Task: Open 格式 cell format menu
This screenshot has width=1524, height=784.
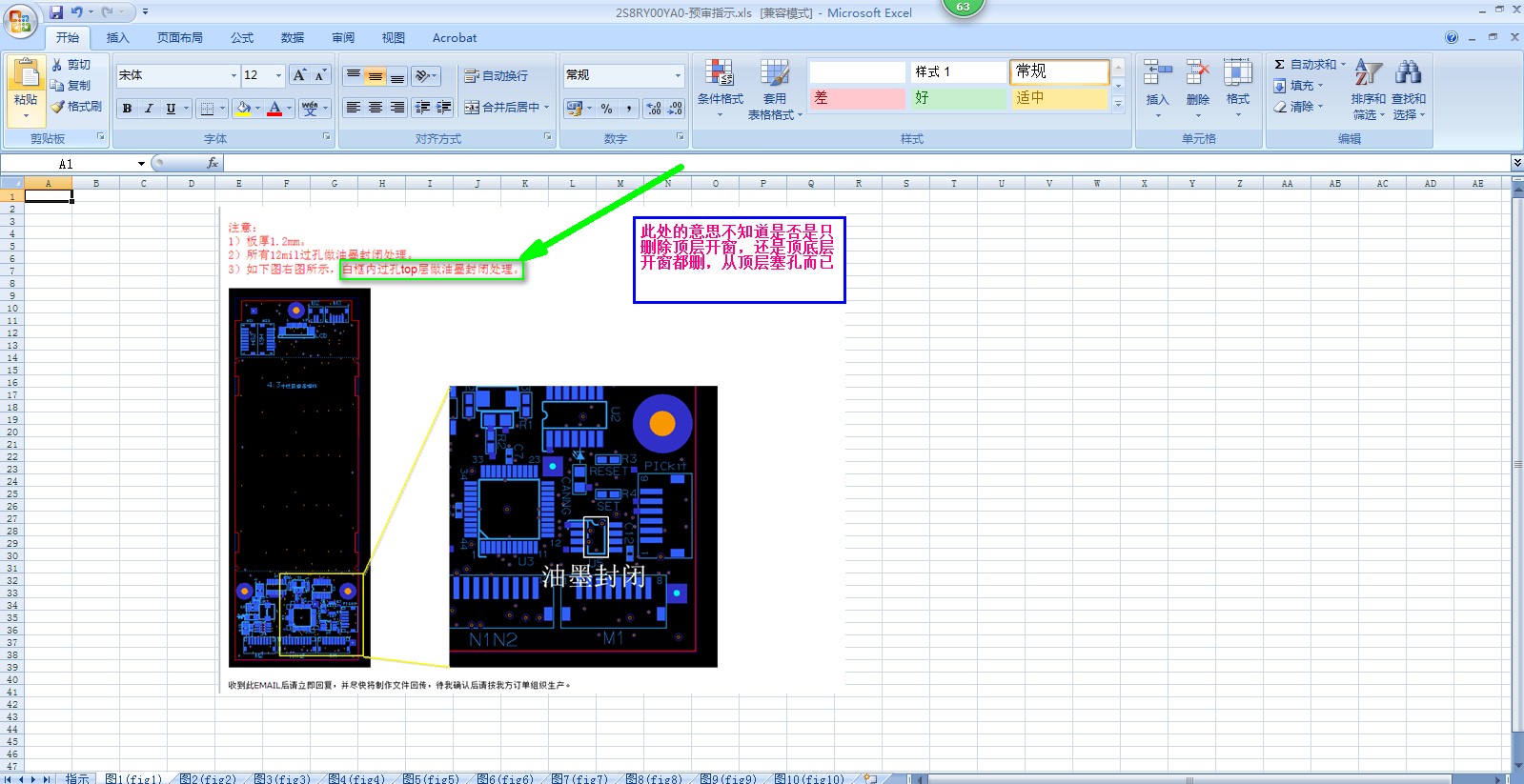Action: click(1238, 90)
